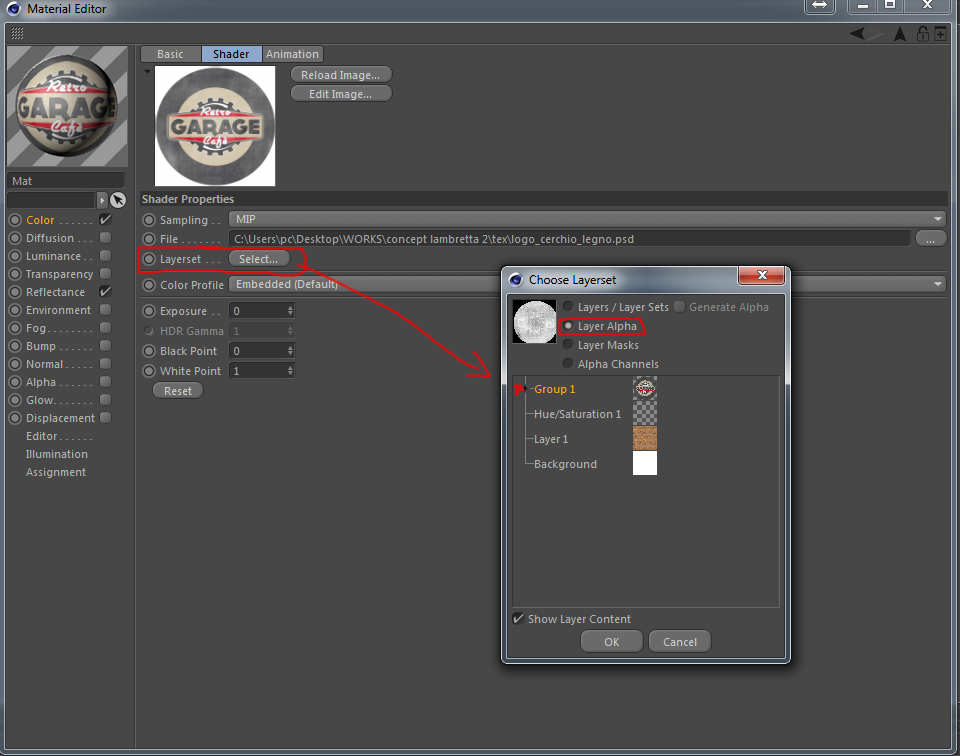
Task: Click the up arrow navigation icon
Action: tap(899, 34)
